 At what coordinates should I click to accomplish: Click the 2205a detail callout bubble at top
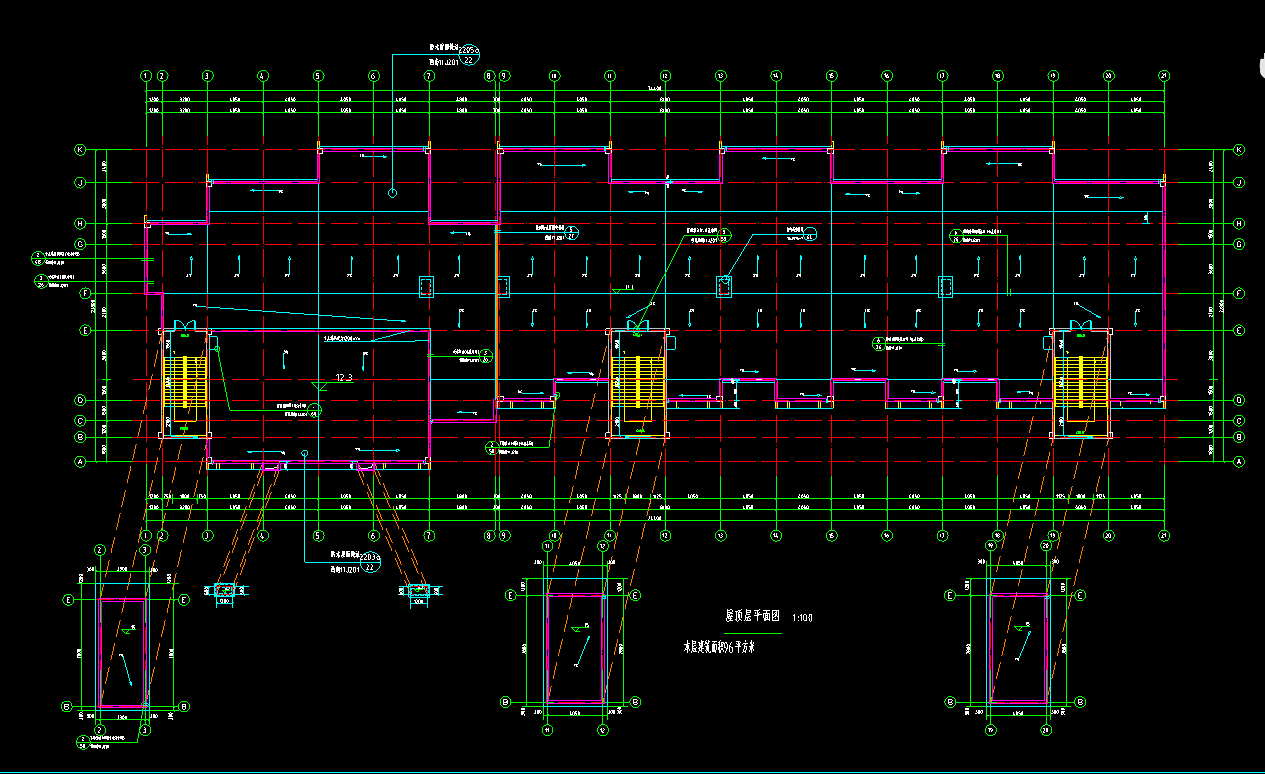[x=468, y=55]
